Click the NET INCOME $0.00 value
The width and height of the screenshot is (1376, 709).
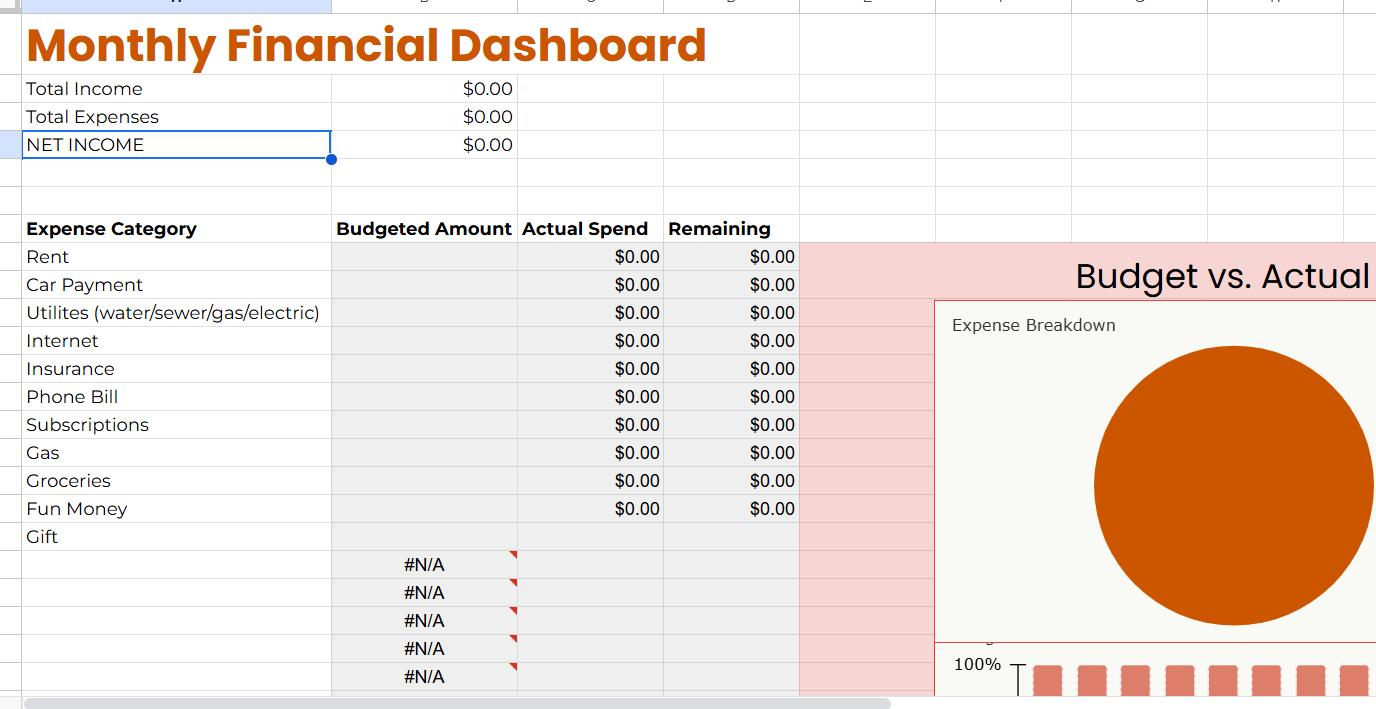click(487, 145)
